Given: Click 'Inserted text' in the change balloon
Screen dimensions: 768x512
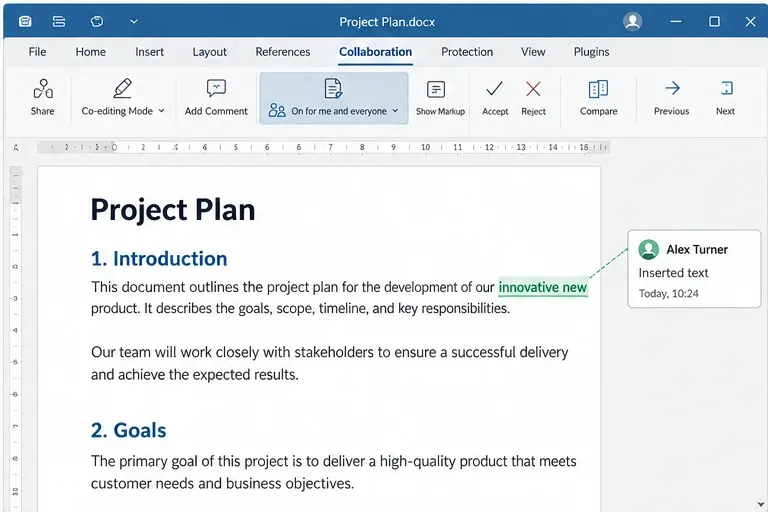Looking at the screenshot, I should (x=673, y=273).
